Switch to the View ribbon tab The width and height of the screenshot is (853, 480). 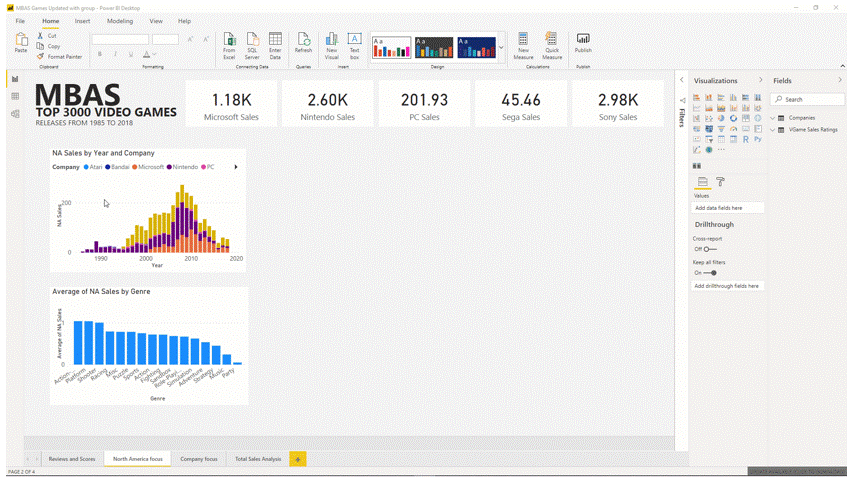click(156, 21)
